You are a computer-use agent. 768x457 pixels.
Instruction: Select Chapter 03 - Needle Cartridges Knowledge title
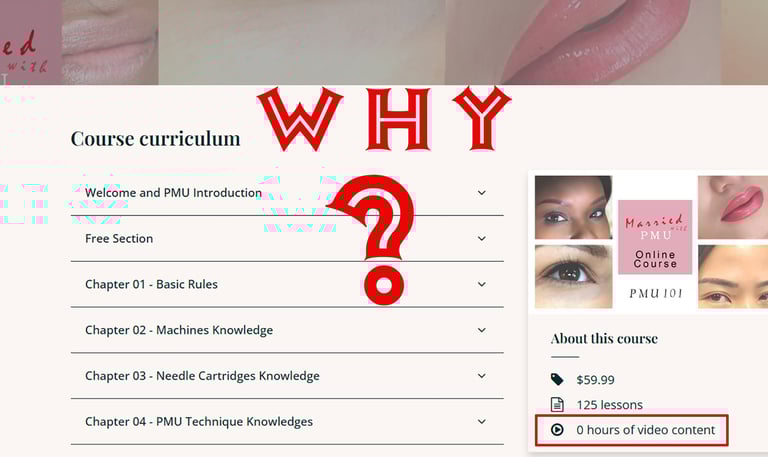[202, 376]
